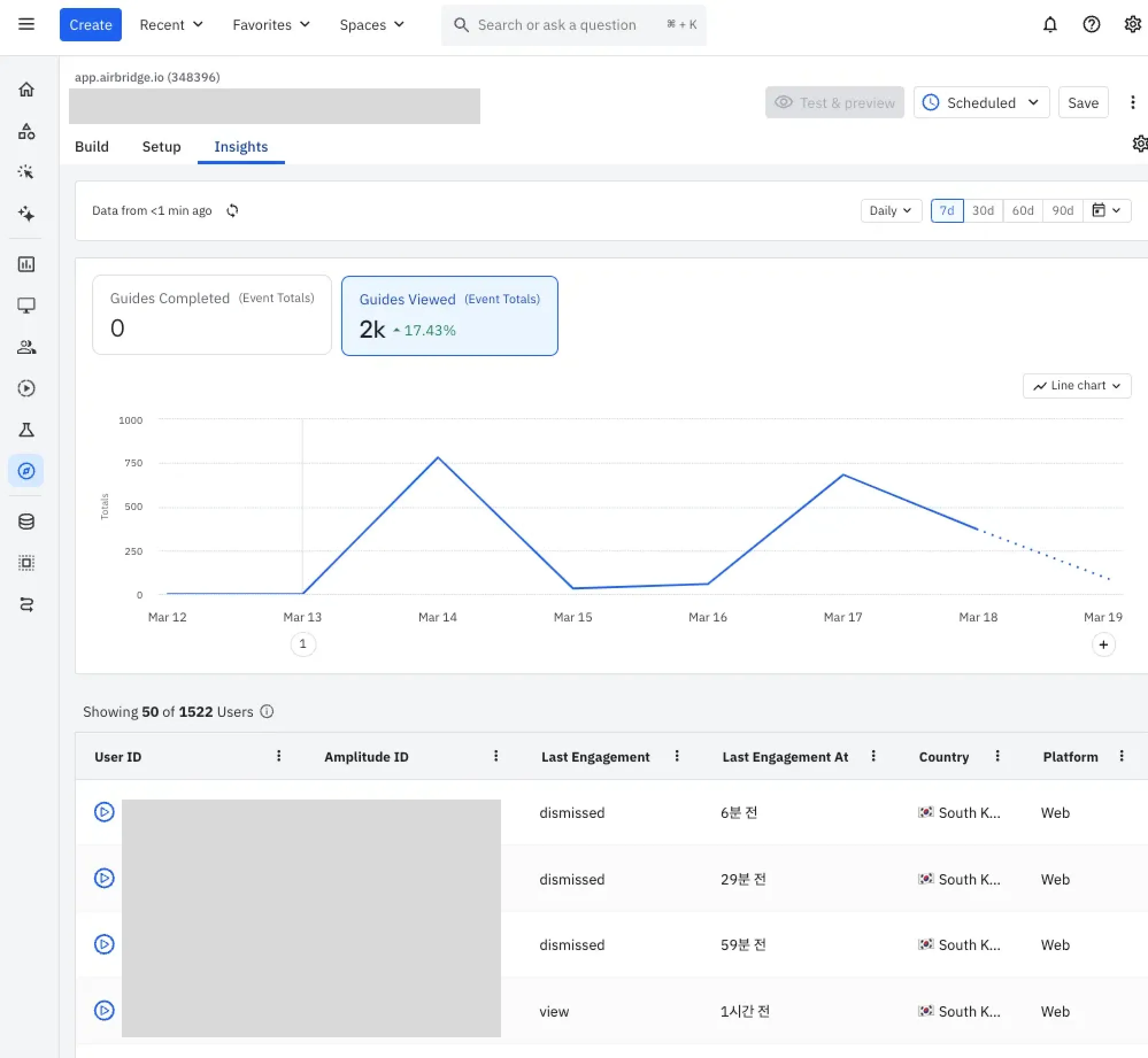The image size is (1148, 1058).
Task: Click the refresh data icon
Action: (x=232, y=211)
